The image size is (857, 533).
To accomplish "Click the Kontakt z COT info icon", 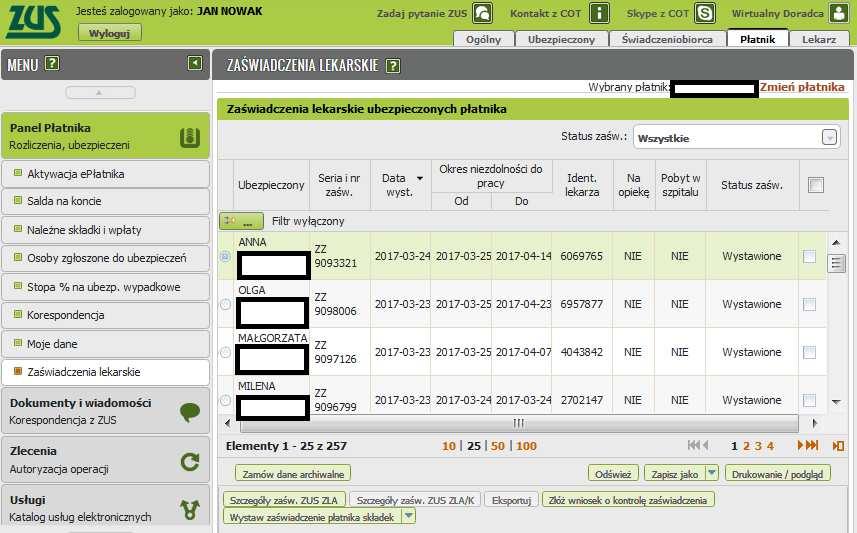I will [x=599, y=13].
